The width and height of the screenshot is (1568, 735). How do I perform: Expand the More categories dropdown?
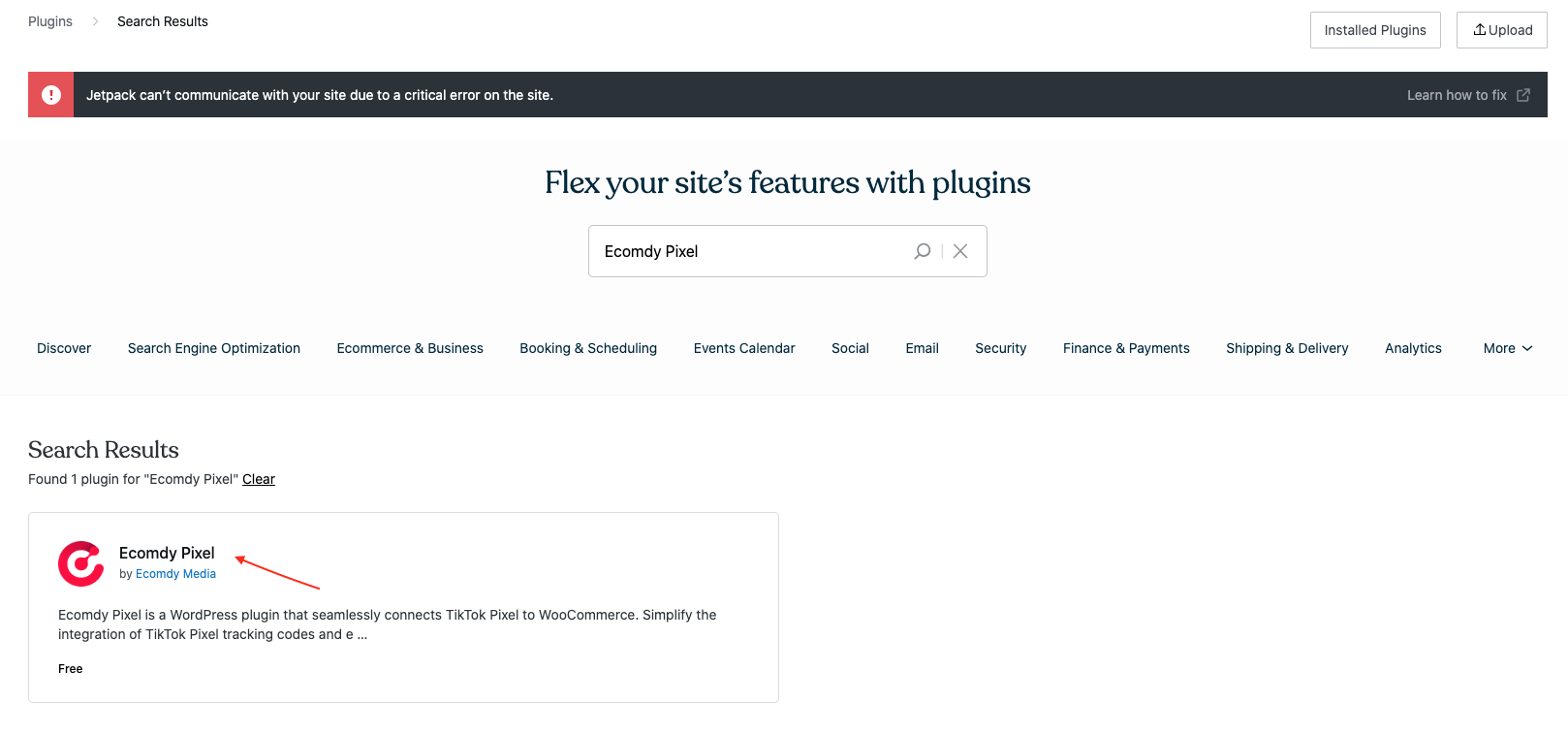pos(1508,348)
